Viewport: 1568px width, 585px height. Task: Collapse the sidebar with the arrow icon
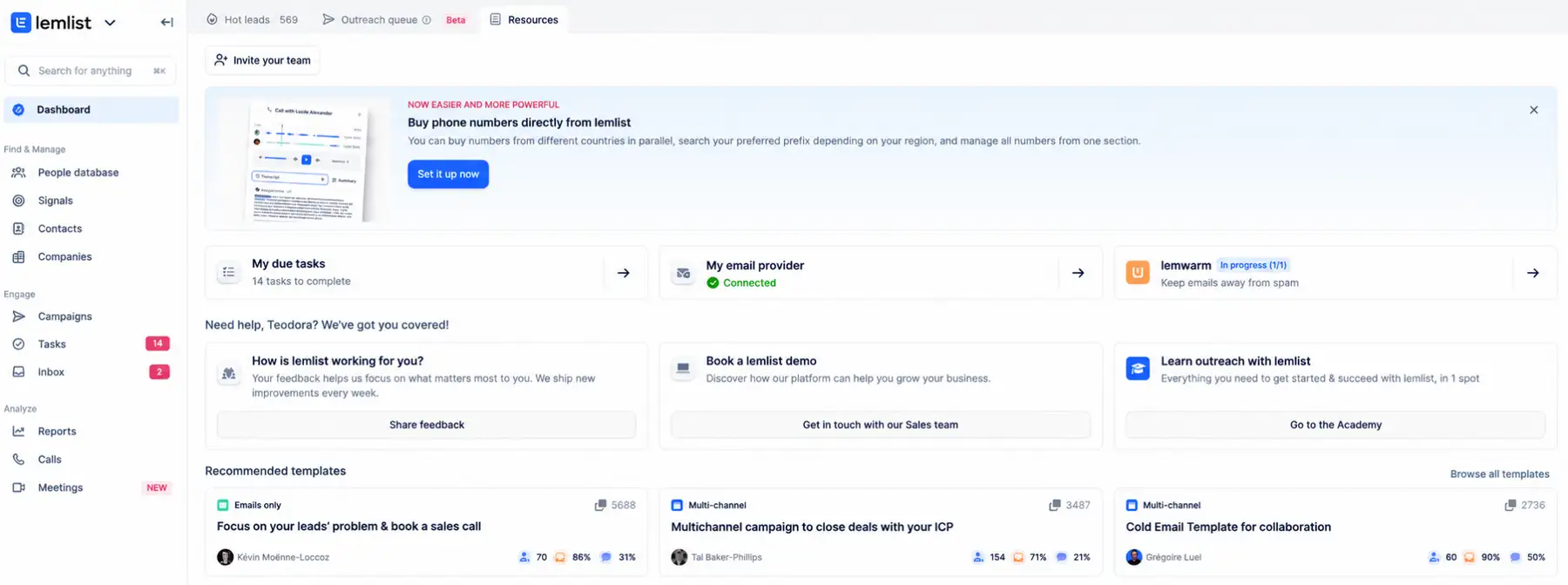166,23
